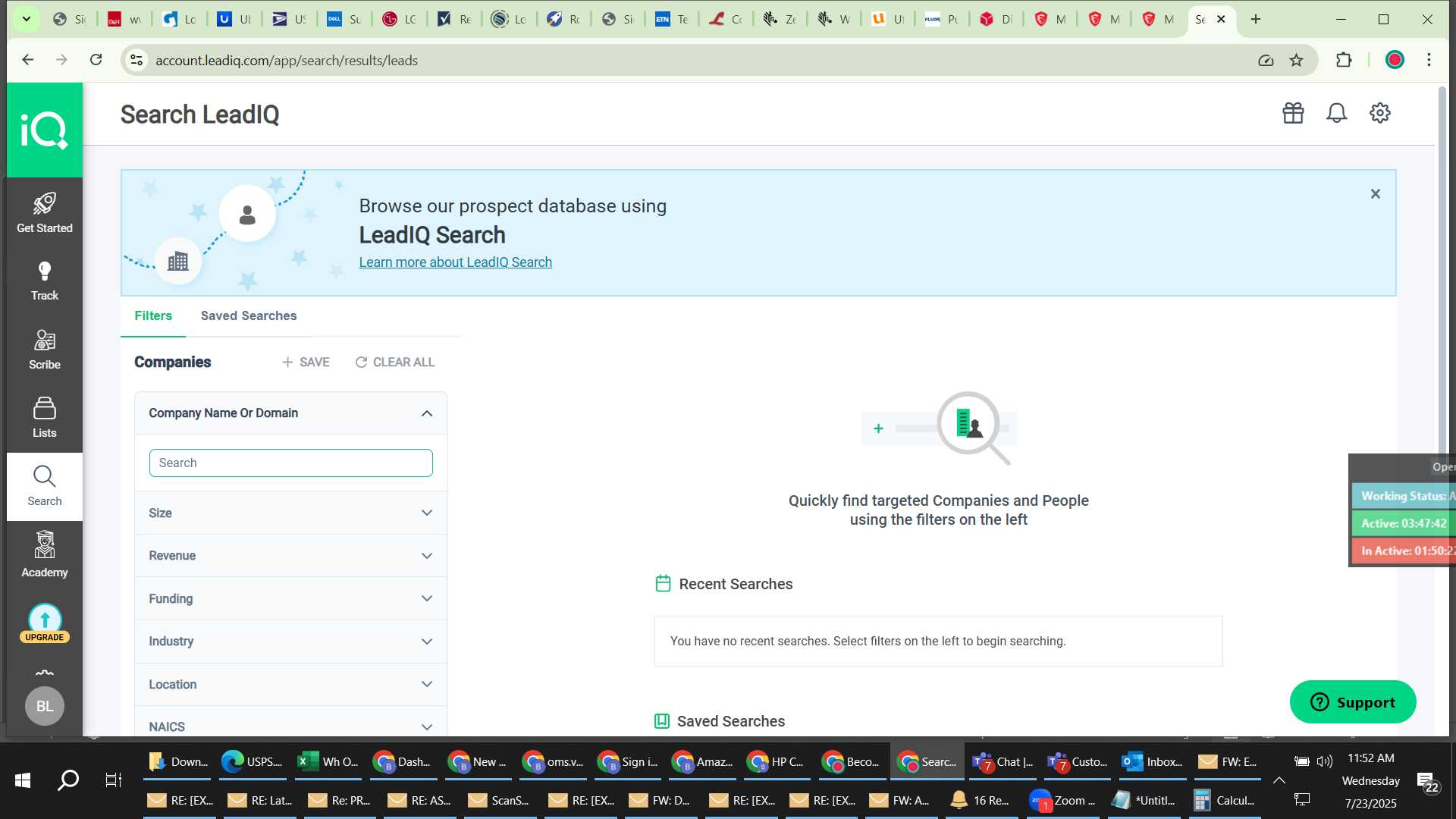
Task: Bookmark this page with star icon
Action: coord(1297,60)
